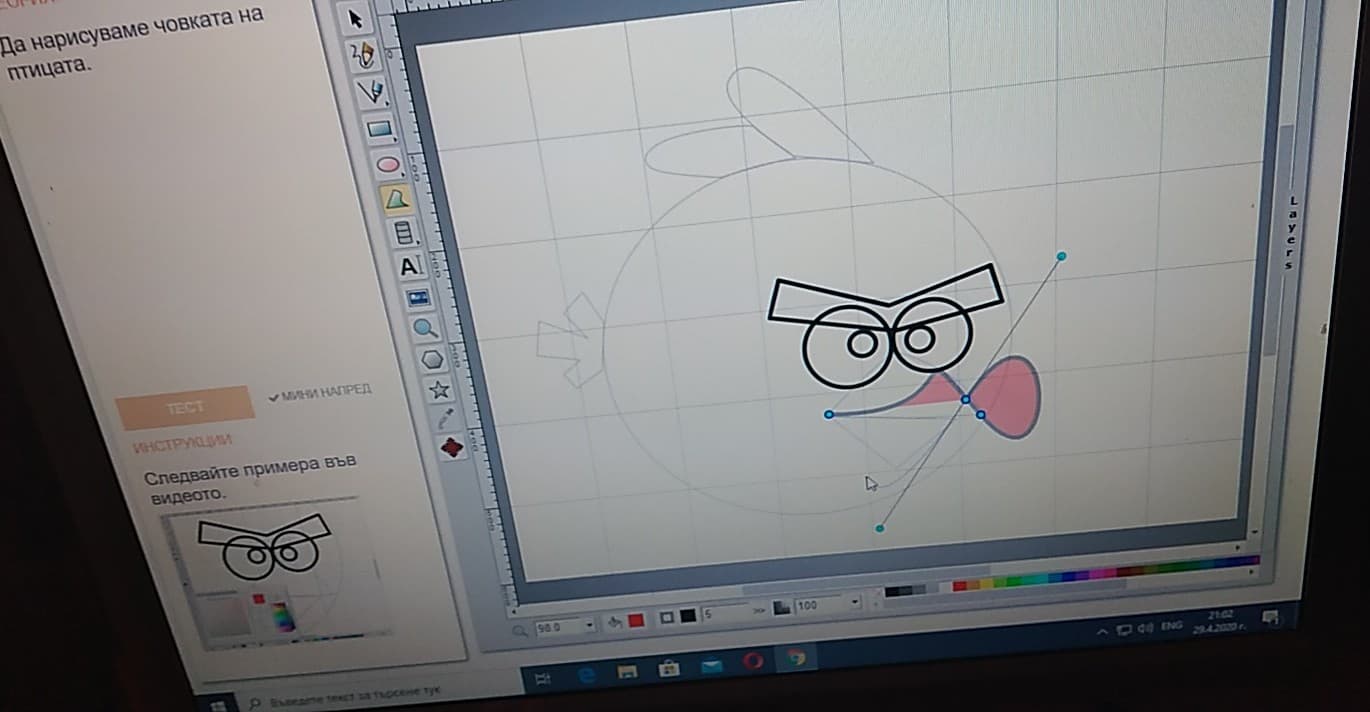
Task: Select the pink Ellipse tool
Action: (x=387, y=164)
